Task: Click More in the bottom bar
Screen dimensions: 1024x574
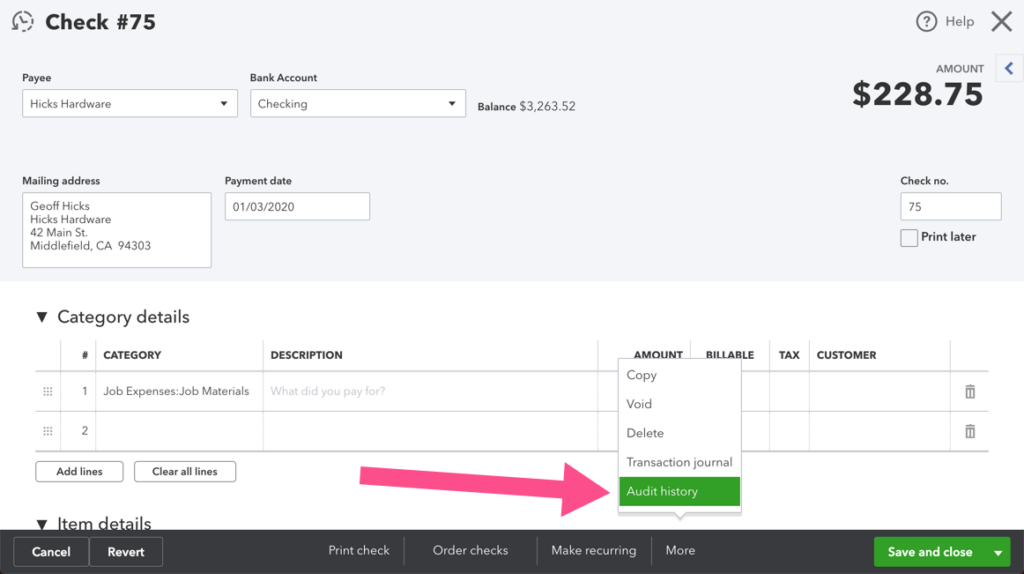Action: 680,550
